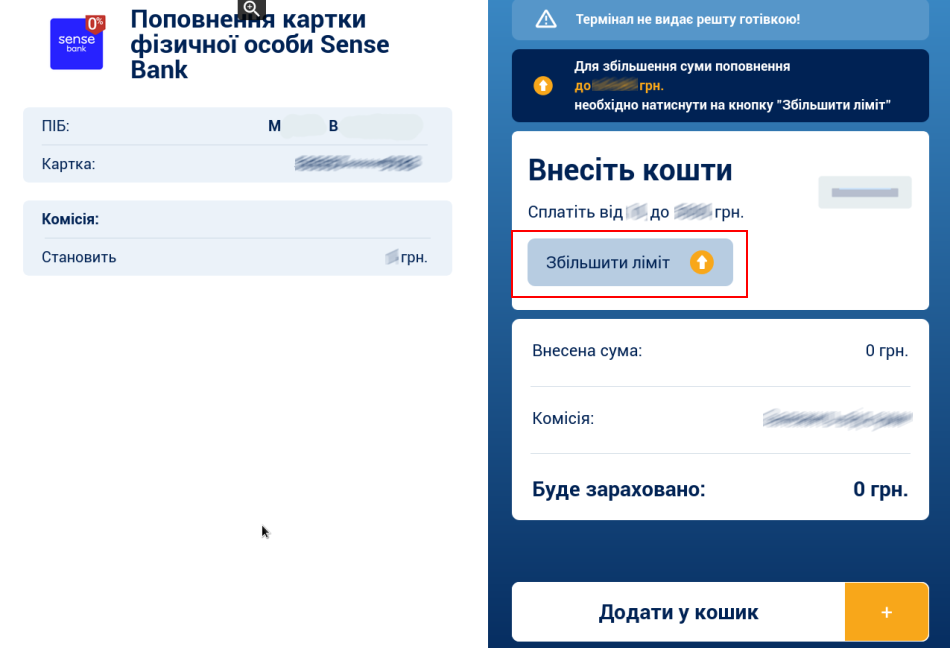Image resolution: width=950 pixels, height=648 pixels.
Task: Click the cash slot graphic beside Внесіть кошти
Action: coord(865,193)
